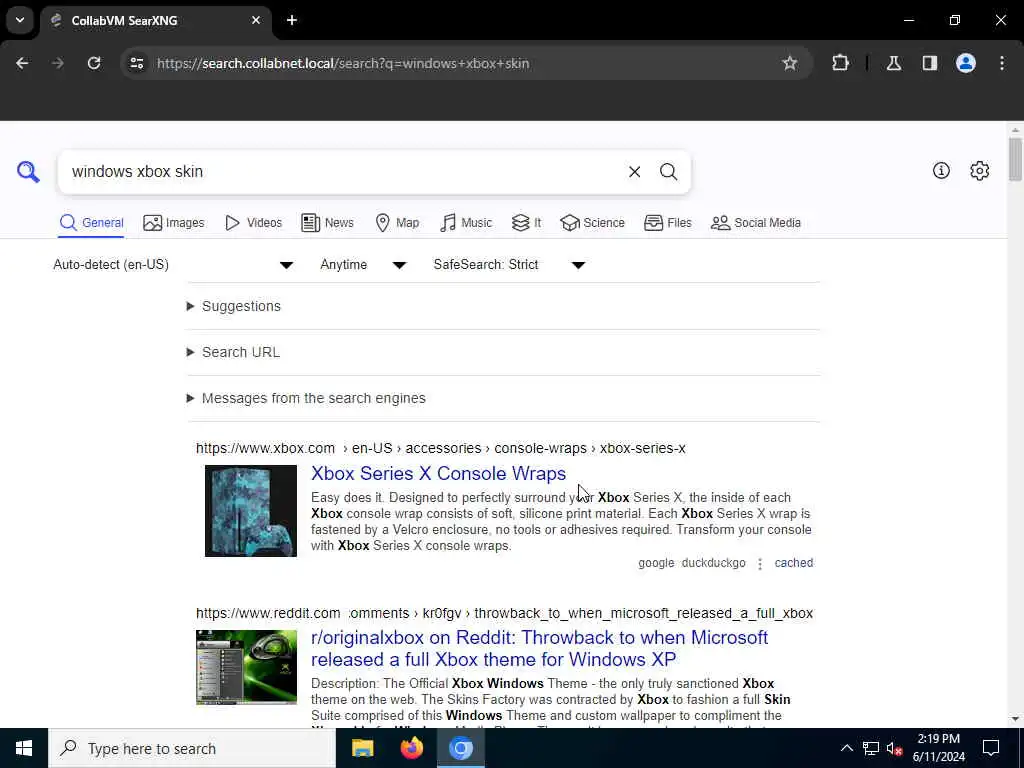Screen dimensions: 1024x768
Task: Show hidden system tray icons
Action: [x=846, y=748]
